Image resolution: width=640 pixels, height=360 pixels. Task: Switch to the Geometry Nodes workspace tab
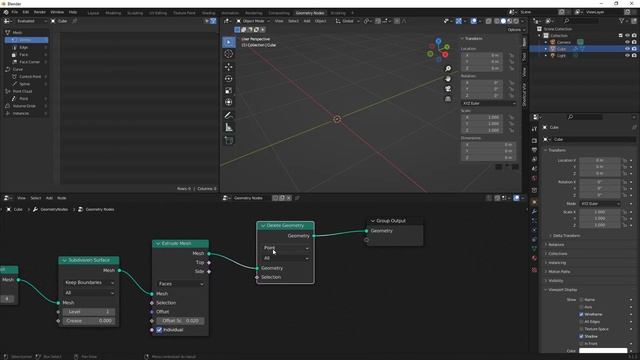point(310,13)
